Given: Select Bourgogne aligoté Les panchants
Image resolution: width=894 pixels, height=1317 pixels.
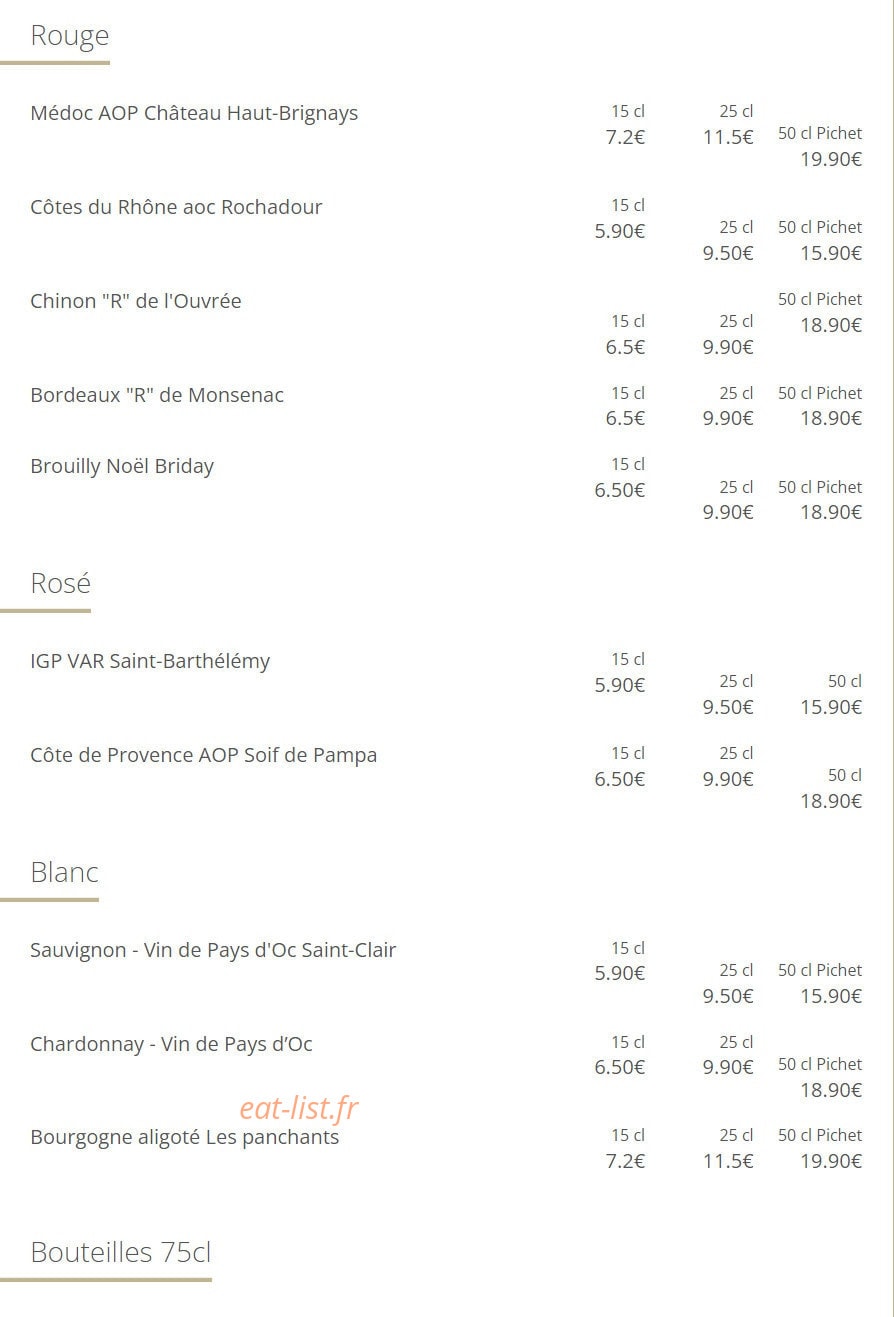Looking at the screenshot, I should (185, 1137).
